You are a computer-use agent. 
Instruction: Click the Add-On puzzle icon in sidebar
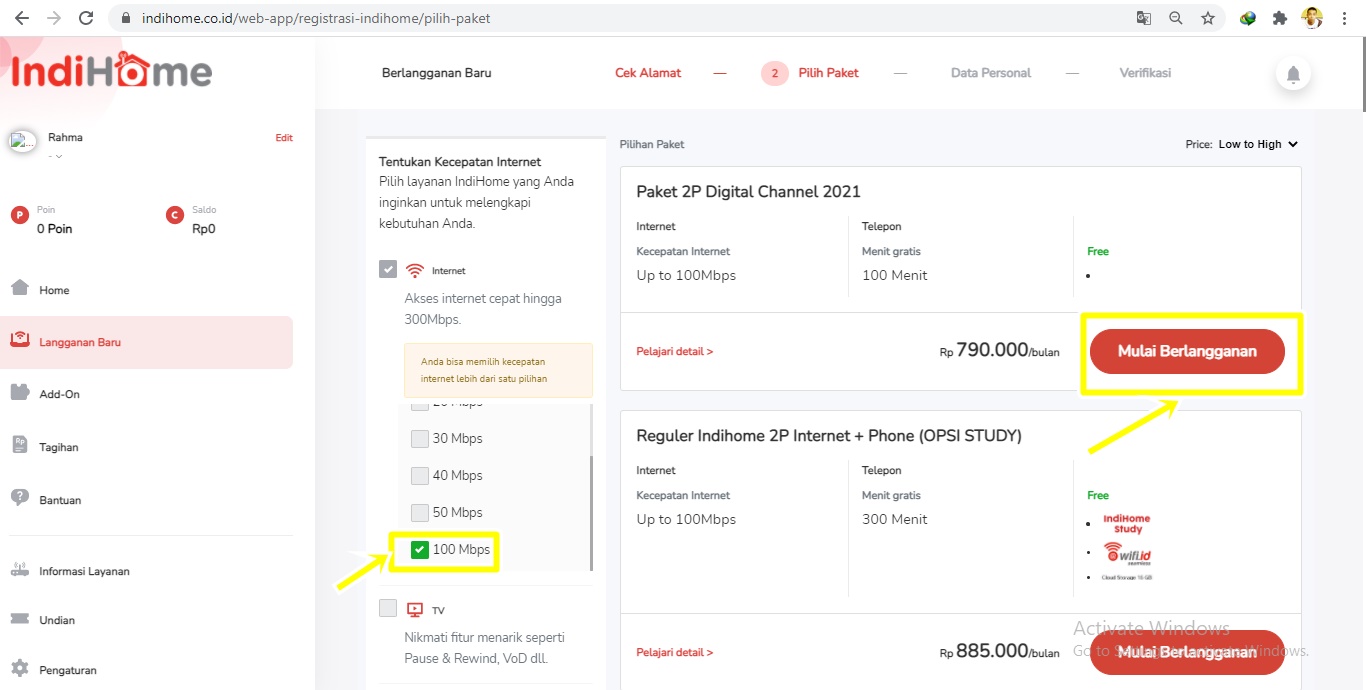pyautogui.click(x=20, y=392)
